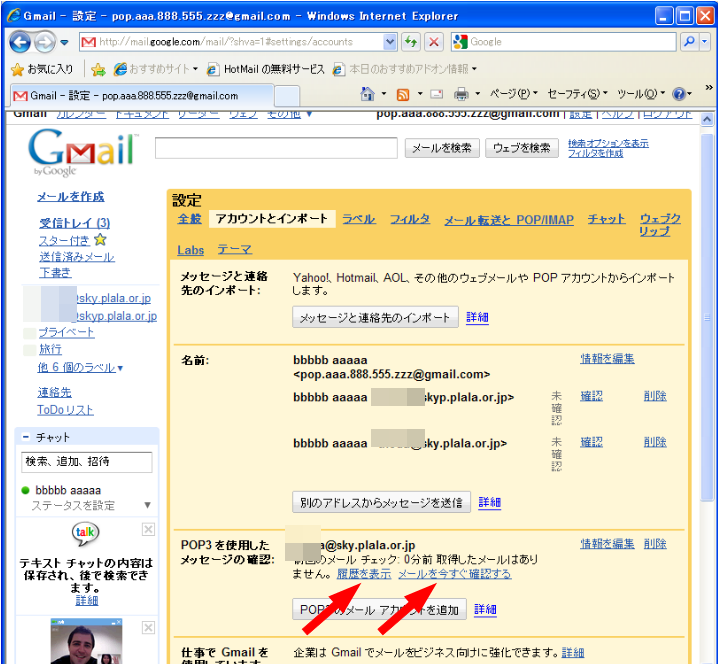Screen dimensions: 718x664
Task: Click the address bar URL field
Action: coord(231,42)
